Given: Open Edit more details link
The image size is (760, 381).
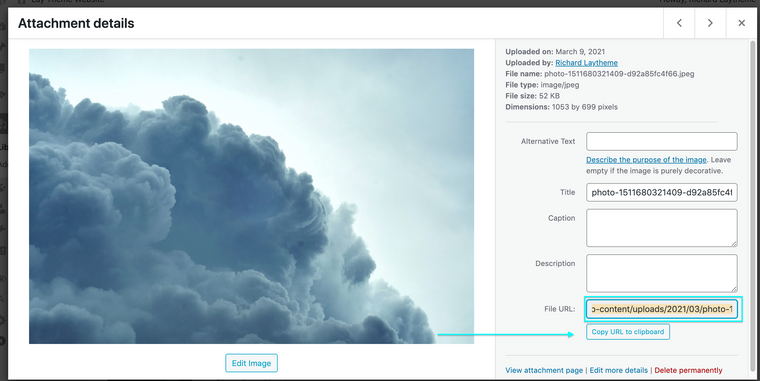Looking at the screenshot, I should [x=618, y=370].
